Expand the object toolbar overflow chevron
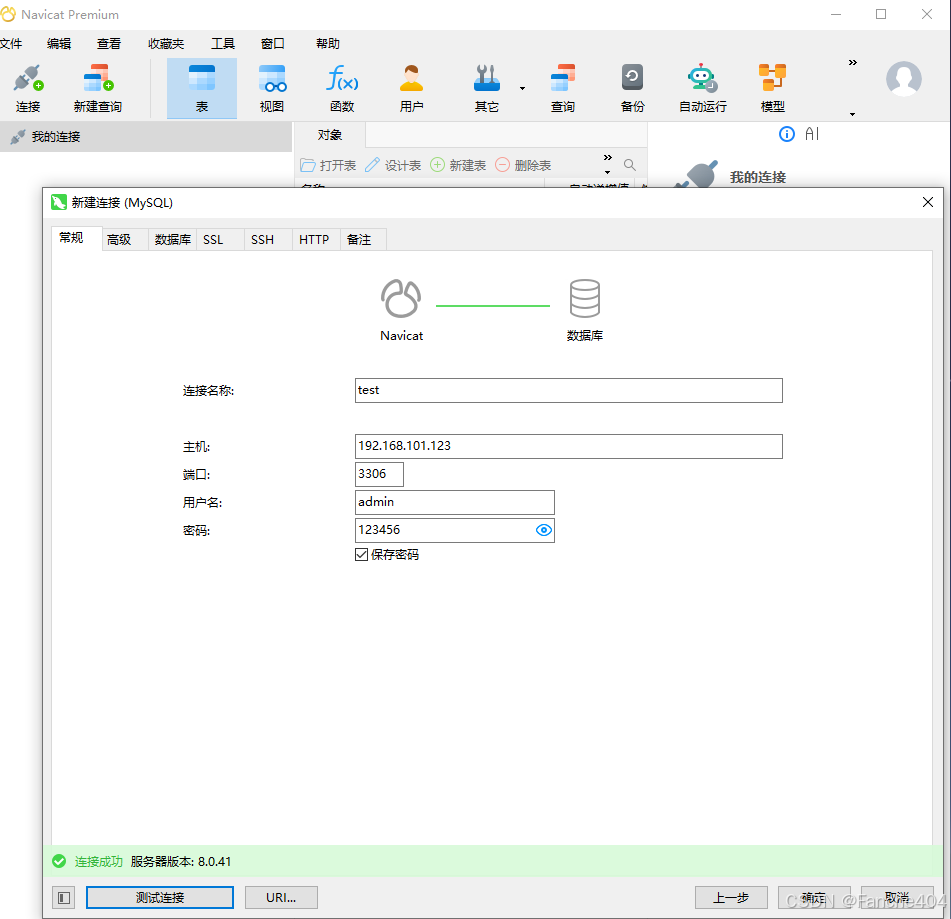The width and height of the screenshot is (951, 919). coord(607,158)
